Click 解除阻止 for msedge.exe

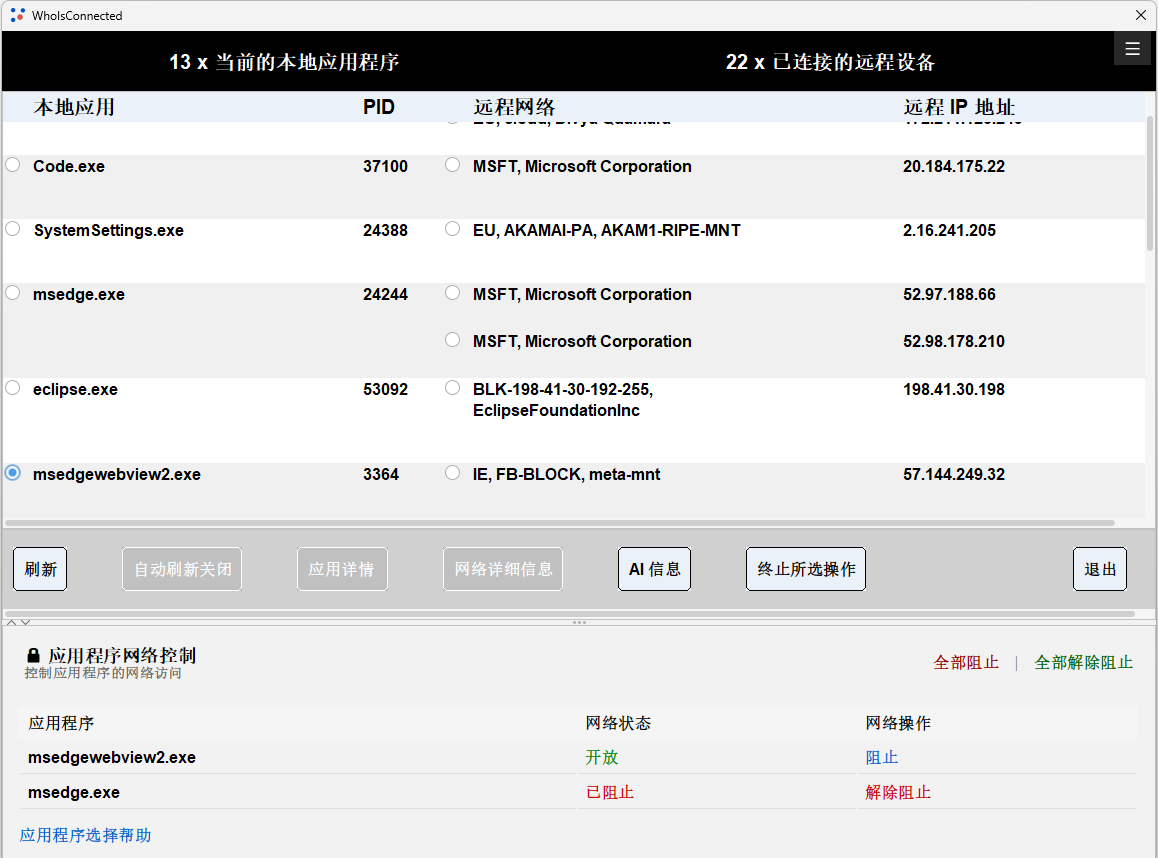[x=898, y=792]
